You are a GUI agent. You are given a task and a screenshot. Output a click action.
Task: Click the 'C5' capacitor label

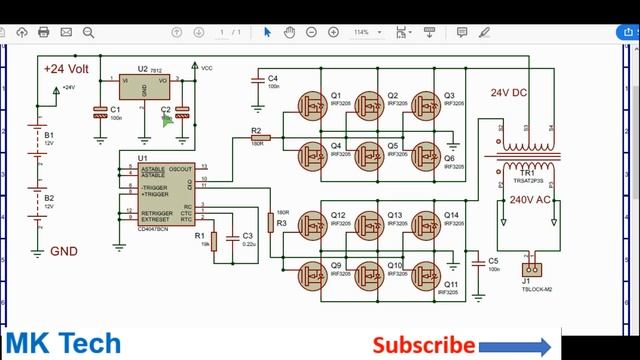coord(493,261)
